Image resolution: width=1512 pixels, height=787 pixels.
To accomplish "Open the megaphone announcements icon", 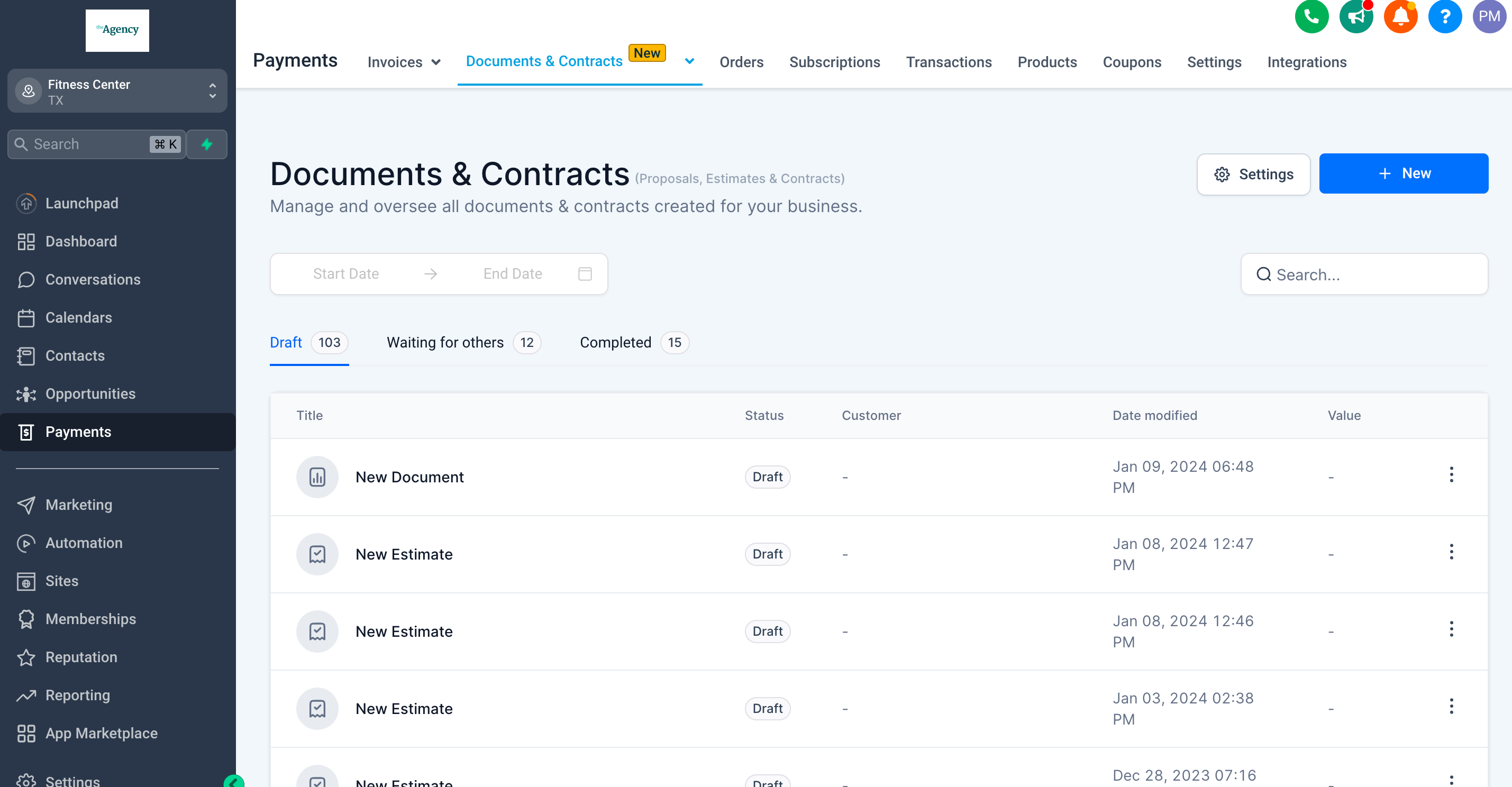I will click(x=1356, y=16).
